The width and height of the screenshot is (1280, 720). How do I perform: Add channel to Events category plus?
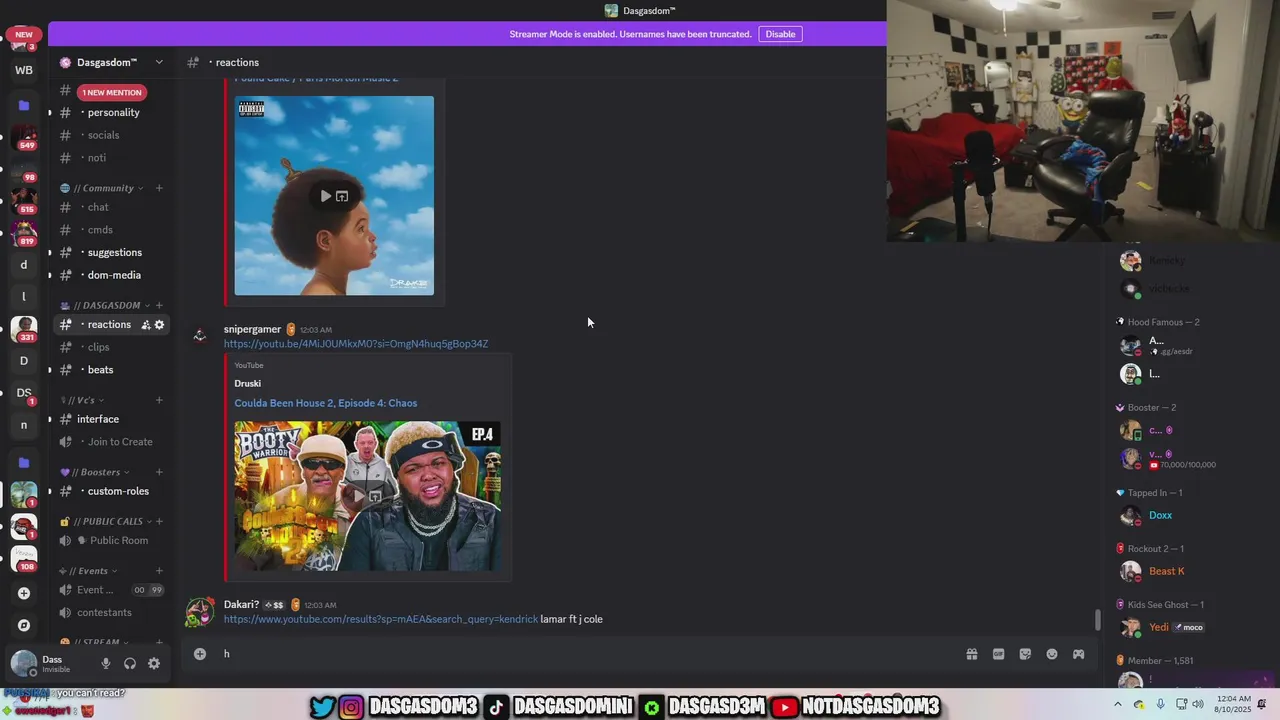click(x=159, y=571)
